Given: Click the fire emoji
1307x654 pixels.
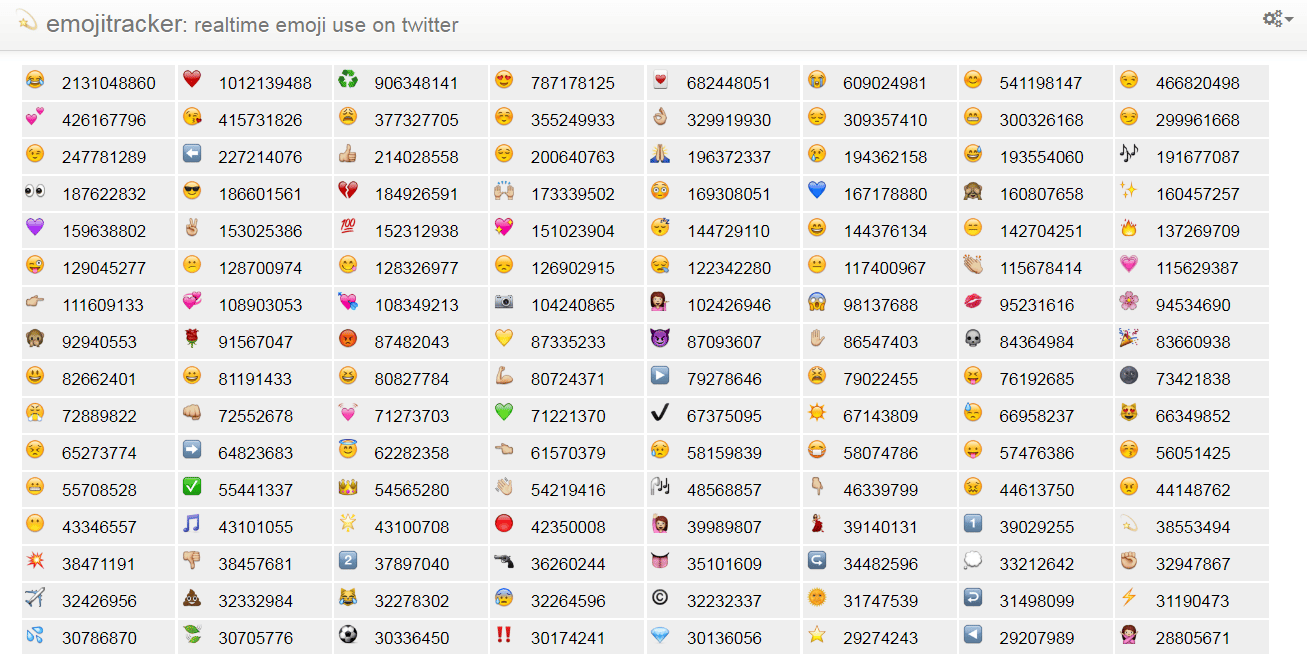Looking at the screenshot, I should pos(1129,230).
